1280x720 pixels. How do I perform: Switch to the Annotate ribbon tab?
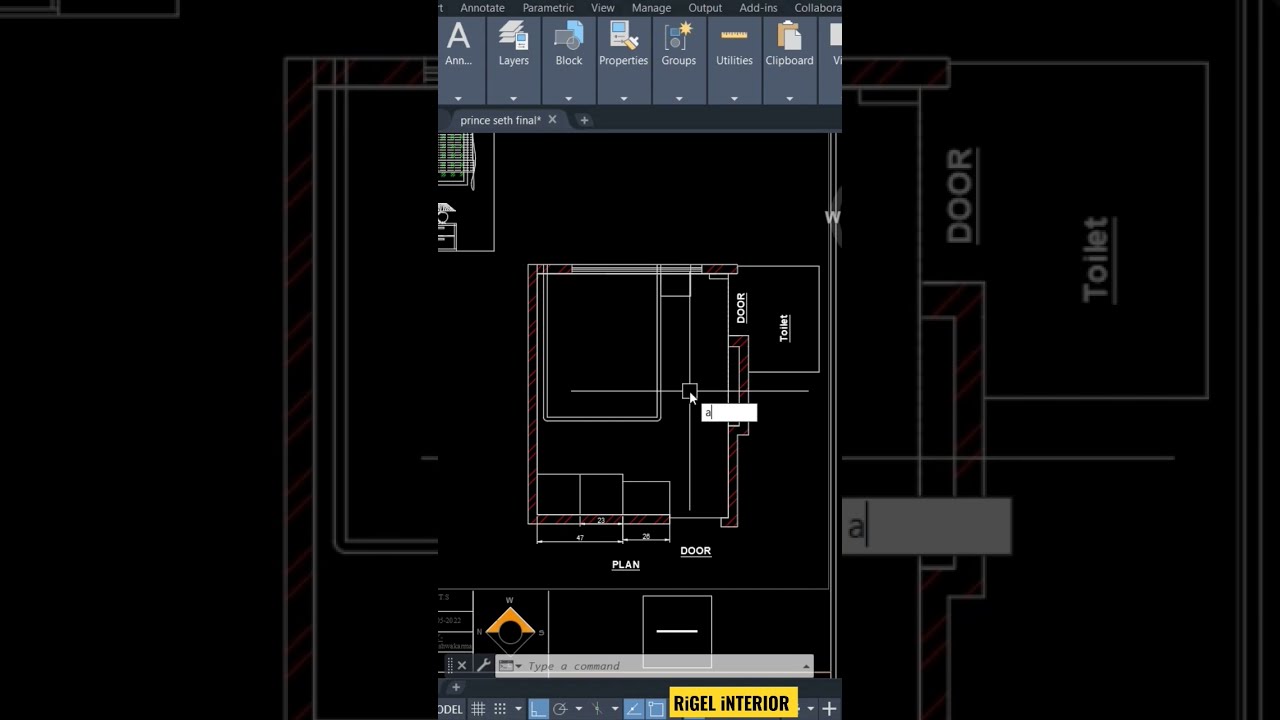[482, 8]
